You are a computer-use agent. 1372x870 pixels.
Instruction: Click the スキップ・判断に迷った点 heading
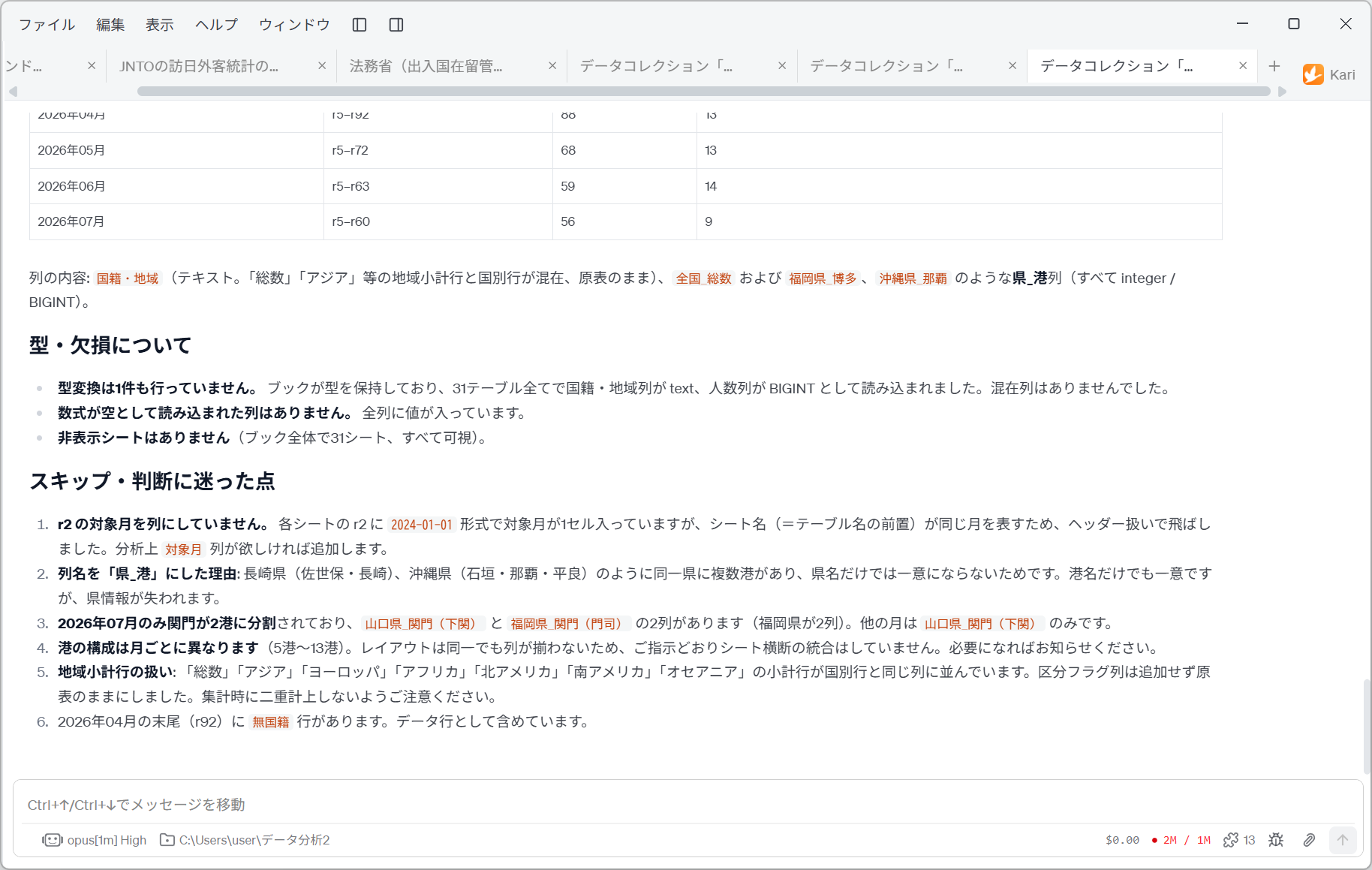(152, 481)
